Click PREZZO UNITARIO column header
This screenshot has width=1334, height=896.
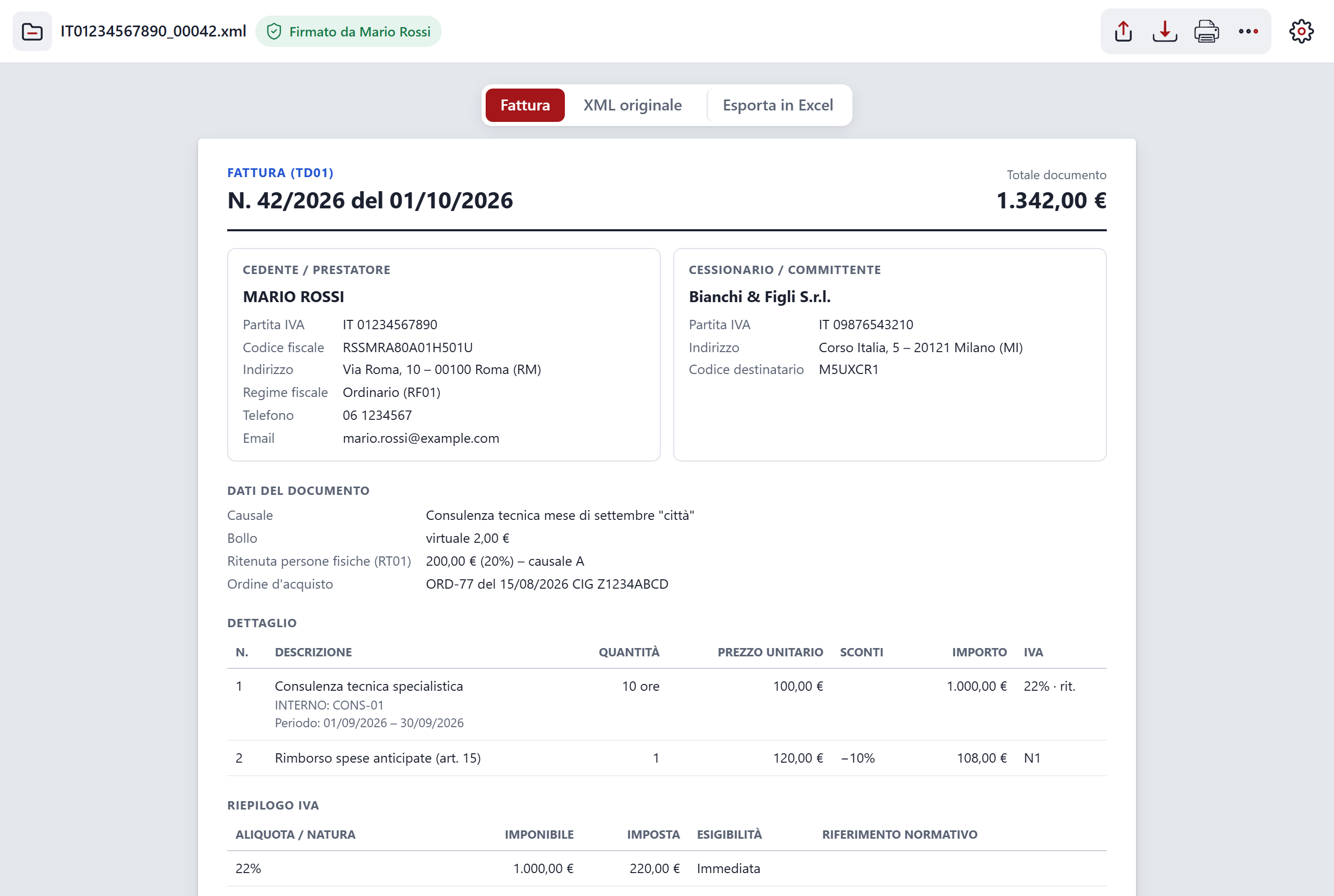[770, 652]
